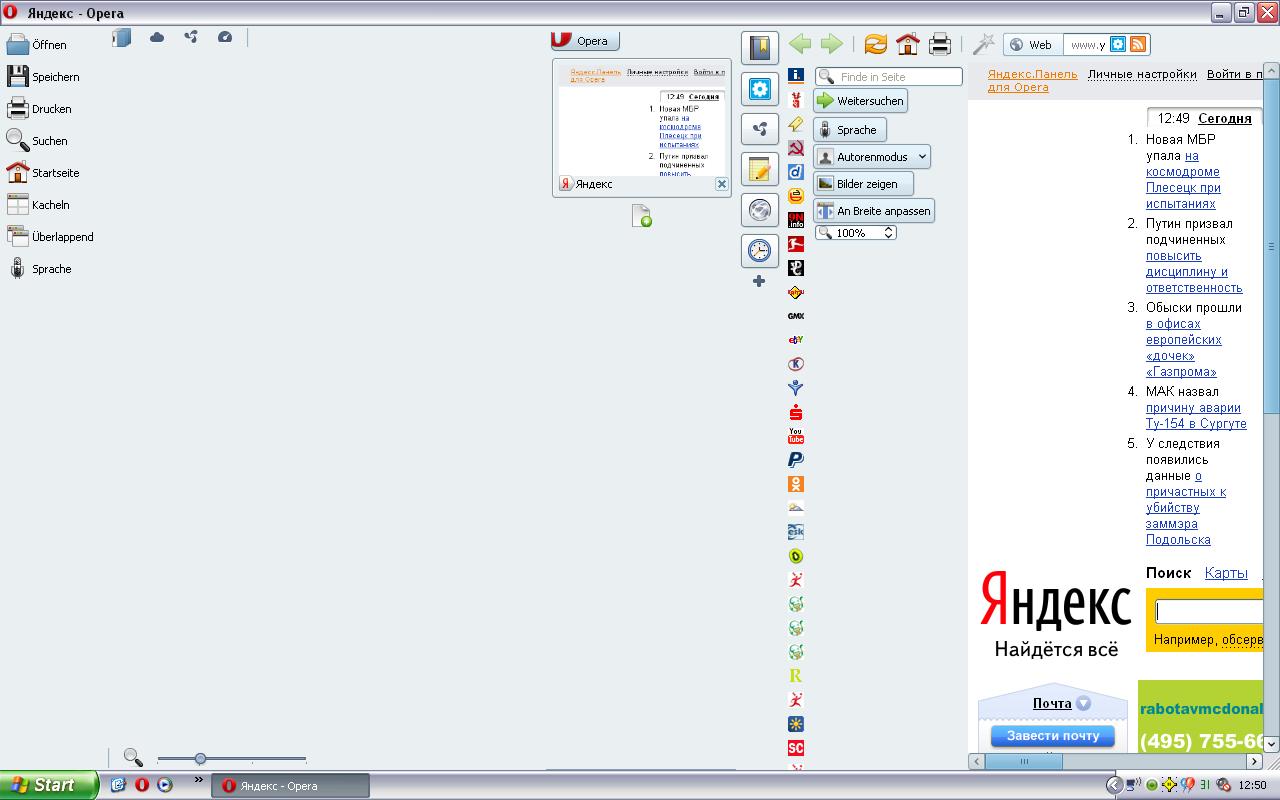Click the Opera Link cloud icon
The height and width of the screenshot is (800, 1280).
[157, 37]
